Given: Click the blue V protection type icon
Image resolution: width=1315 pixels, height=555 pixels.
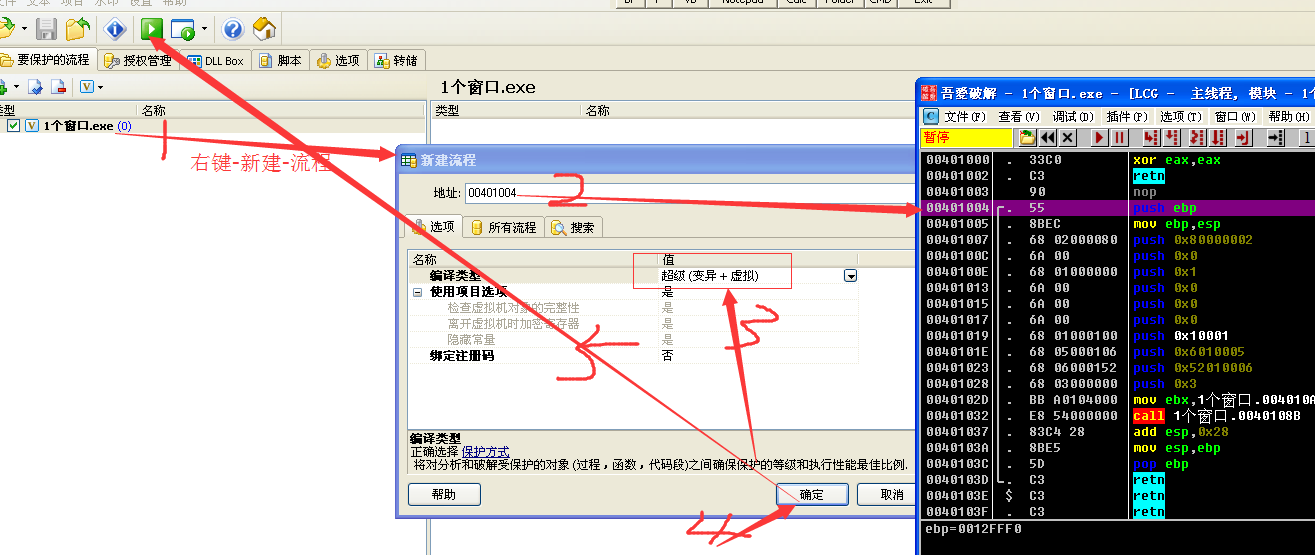Looking at the screenshot, I should tap(86, 87).
